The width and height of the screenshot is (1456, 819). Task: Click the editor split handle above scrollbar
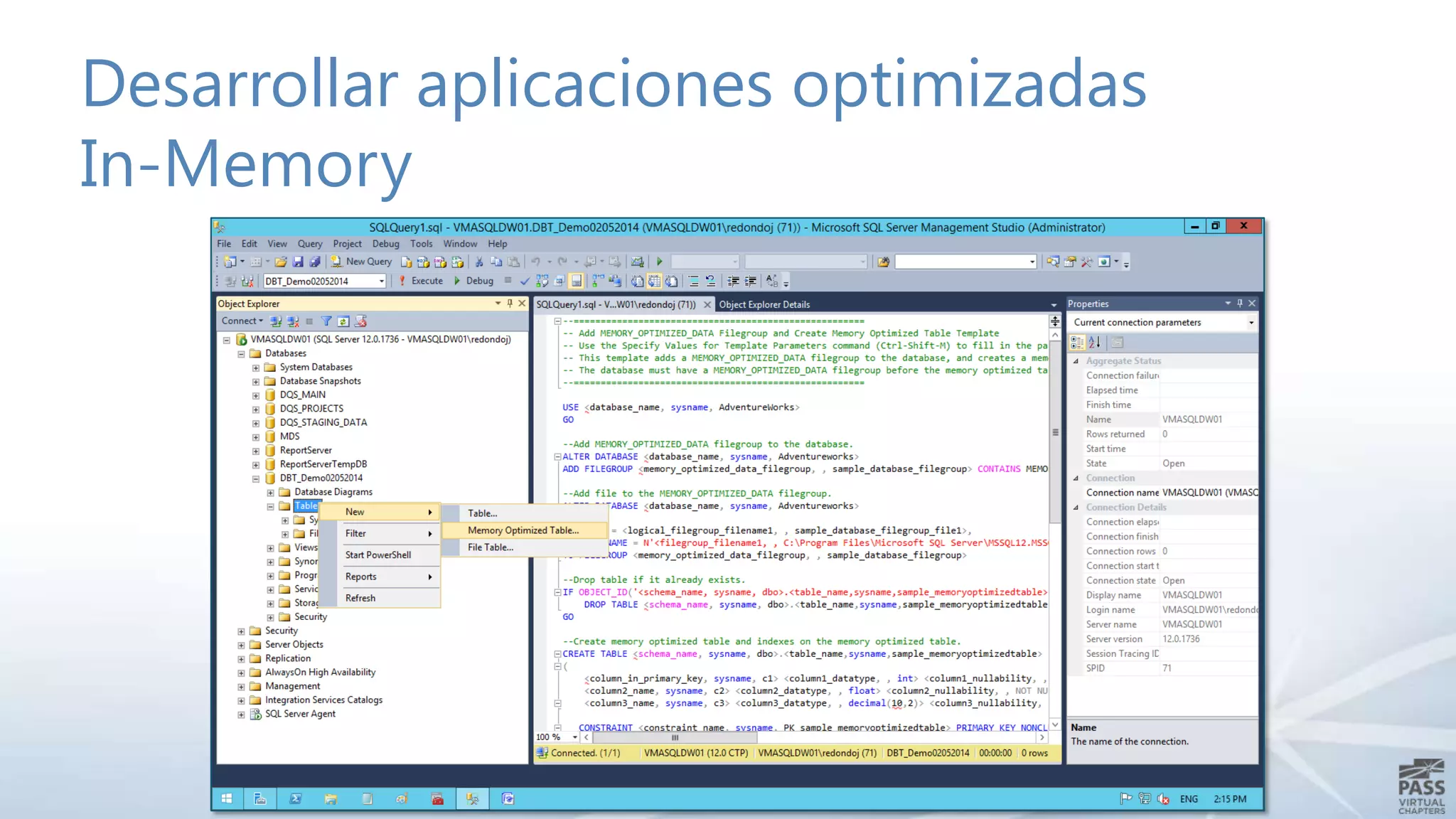click(1055, 321)
